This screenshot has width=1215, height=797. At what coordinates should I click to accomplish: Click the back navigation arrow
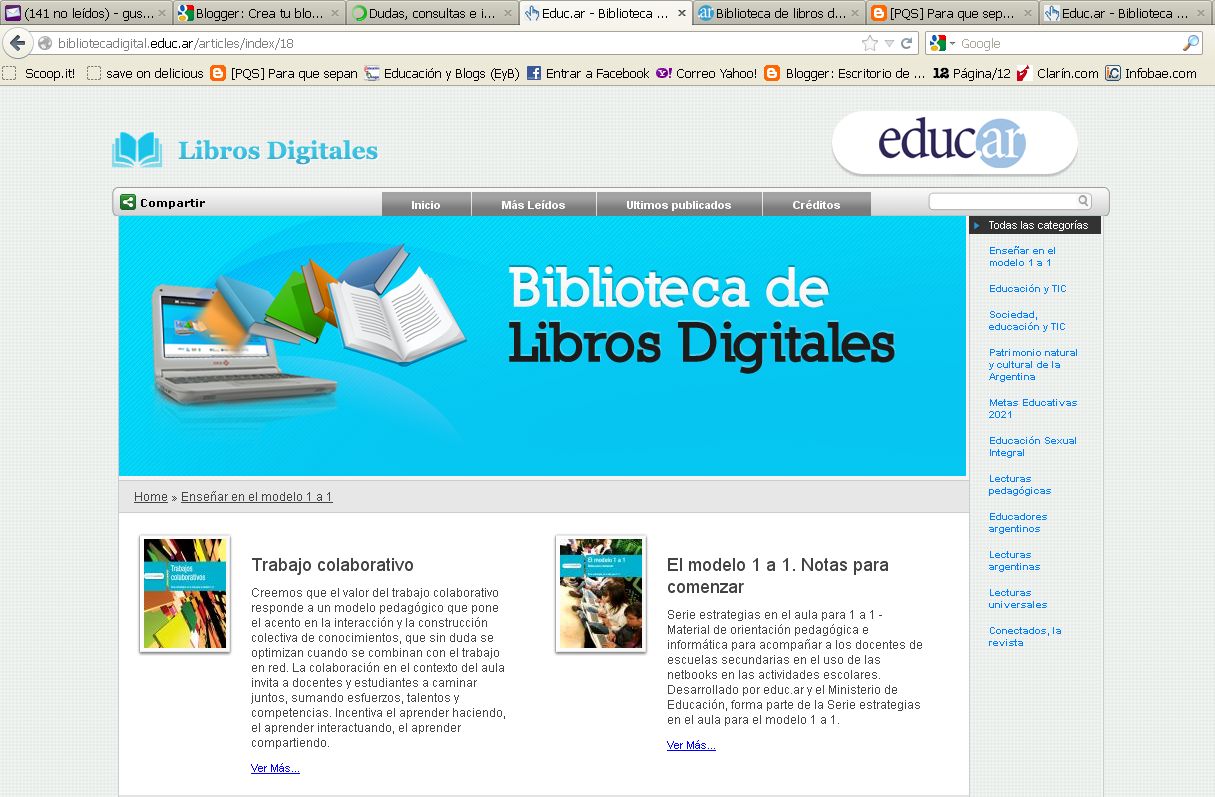18,43
